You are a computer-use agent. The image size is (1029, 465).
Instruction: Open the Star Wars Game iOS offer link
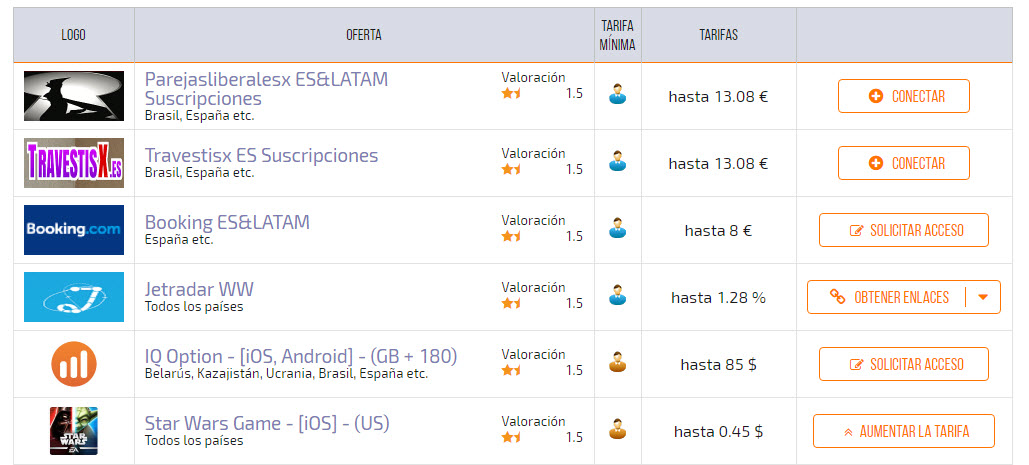(267, 423)
